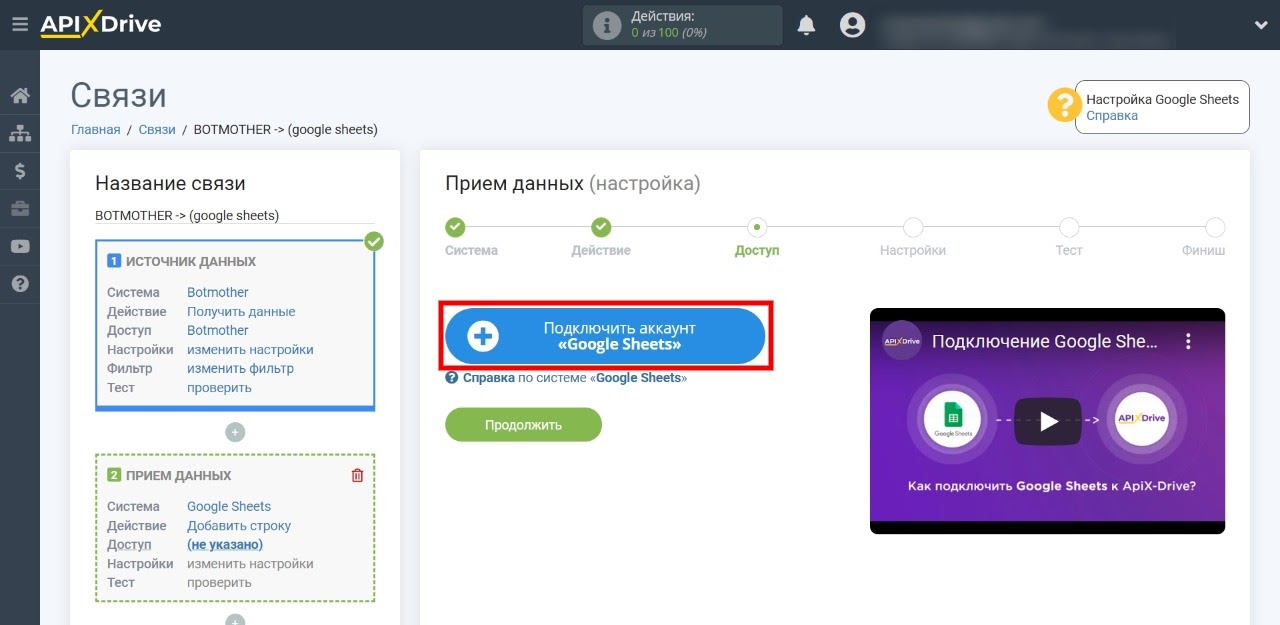
Task: Click the notifications bell icon
Action: (x=806, y=25)
